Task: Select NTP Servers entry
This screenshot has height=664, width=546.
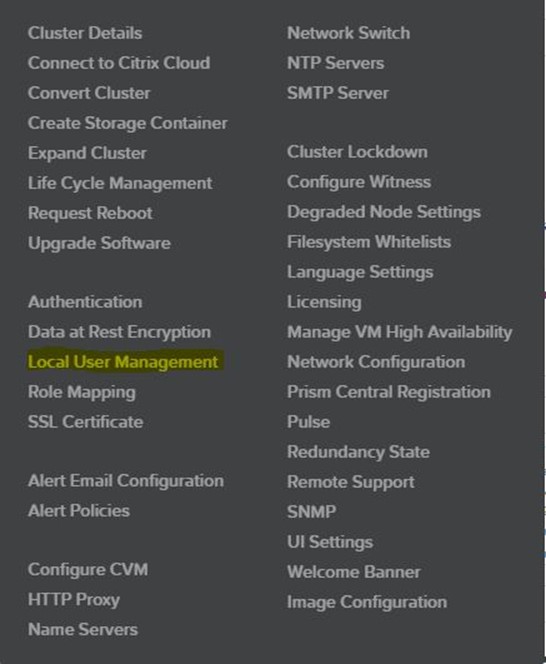Action: click(335, 63)
